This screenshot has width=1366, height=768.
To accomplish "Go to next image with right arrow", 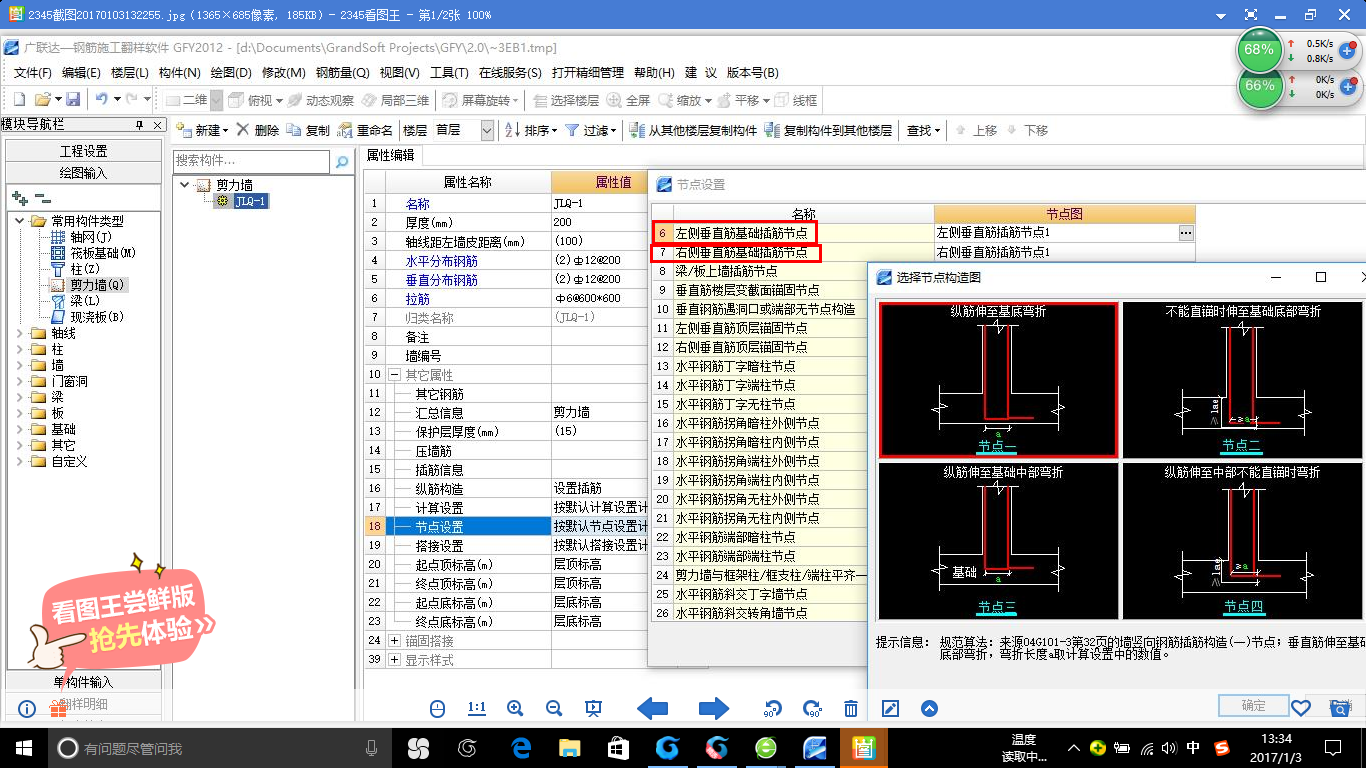I will coord(714,709).
